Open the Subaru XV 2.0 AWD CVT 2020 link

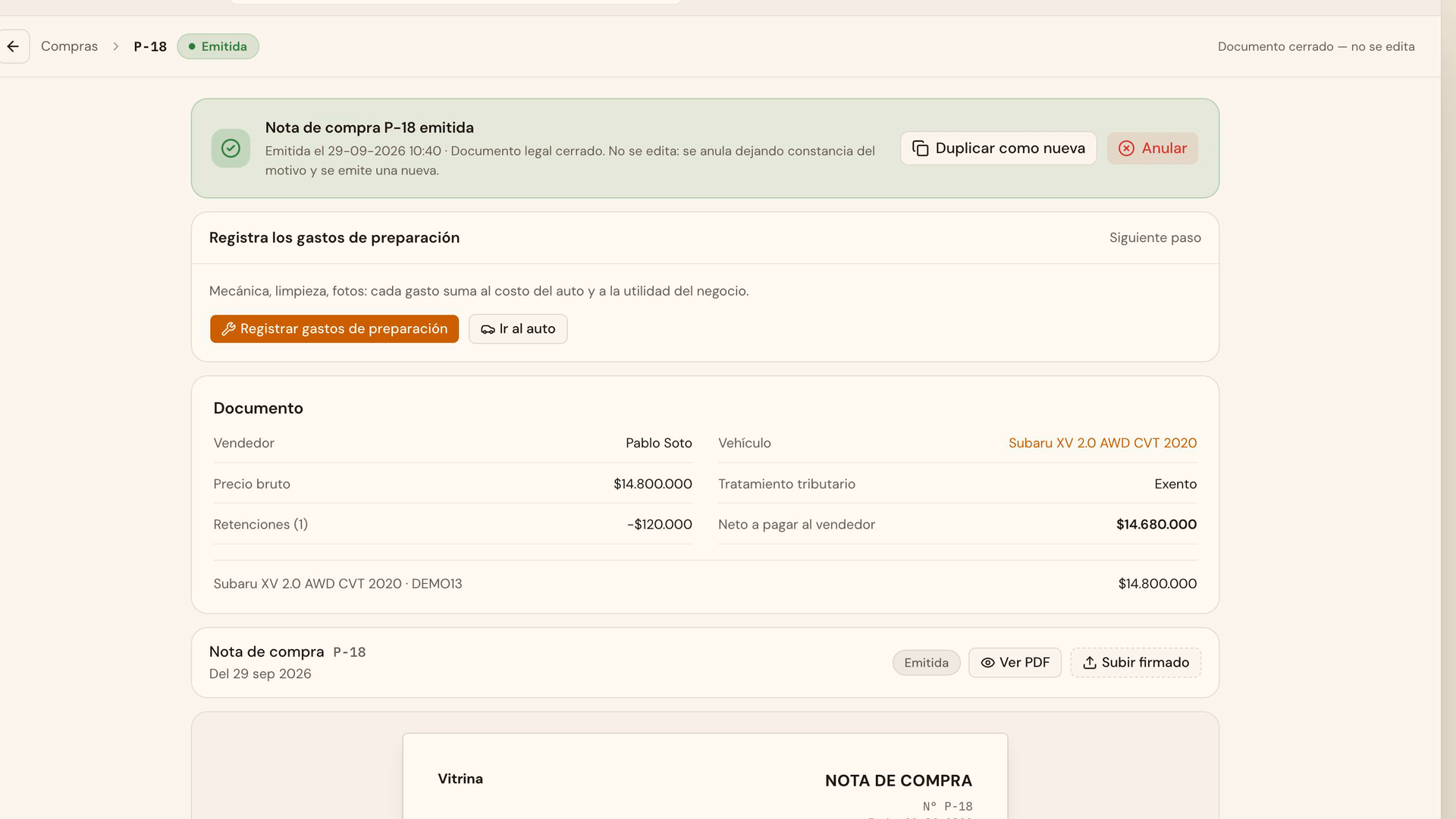(x=1103, y=443)
